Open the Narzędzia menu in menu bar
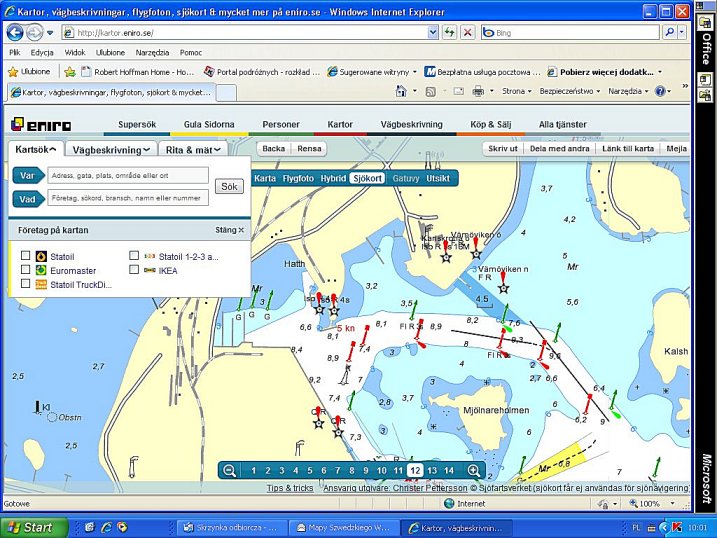717x538 pixels. 153,52
